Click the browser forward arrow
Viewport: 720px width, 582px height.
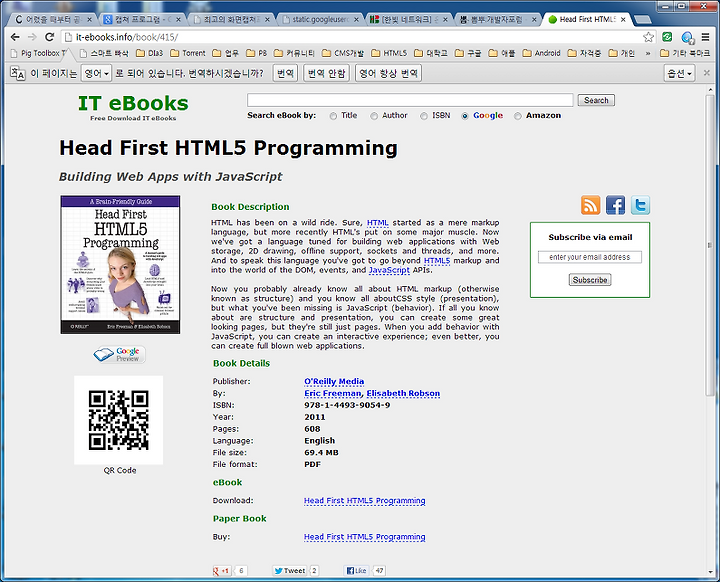coord(32,37)
